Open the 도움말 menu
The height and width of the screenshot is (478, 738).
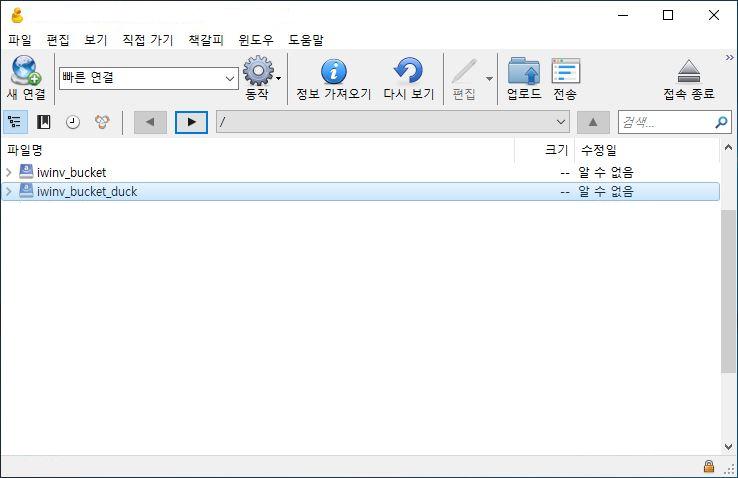305,40
